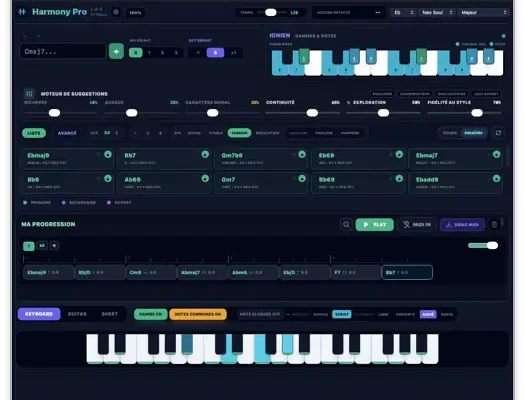Screen dimensions: 525x400
Task: Select the Abmaj7 chord block in progression
Action: (202, 272)
